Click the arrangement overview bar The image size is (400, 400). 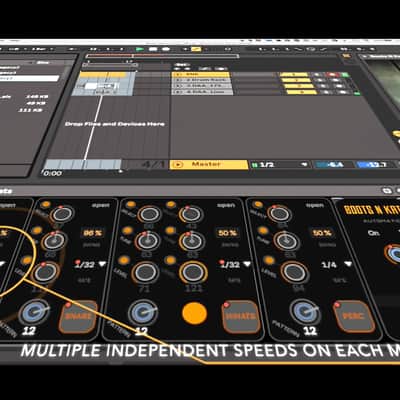point(162,56)
